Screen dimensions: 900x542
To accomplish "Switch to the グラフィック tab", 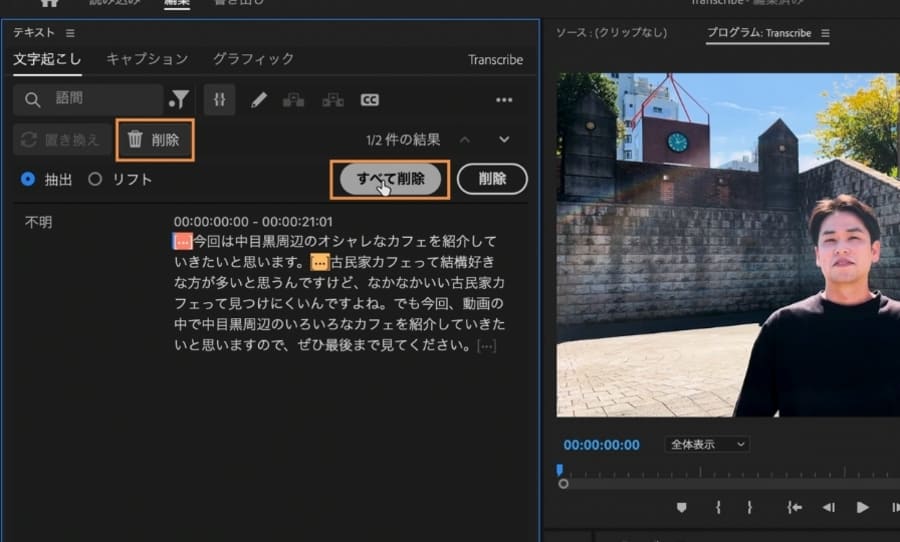I will pyautogui.click(x=253, y=59).
